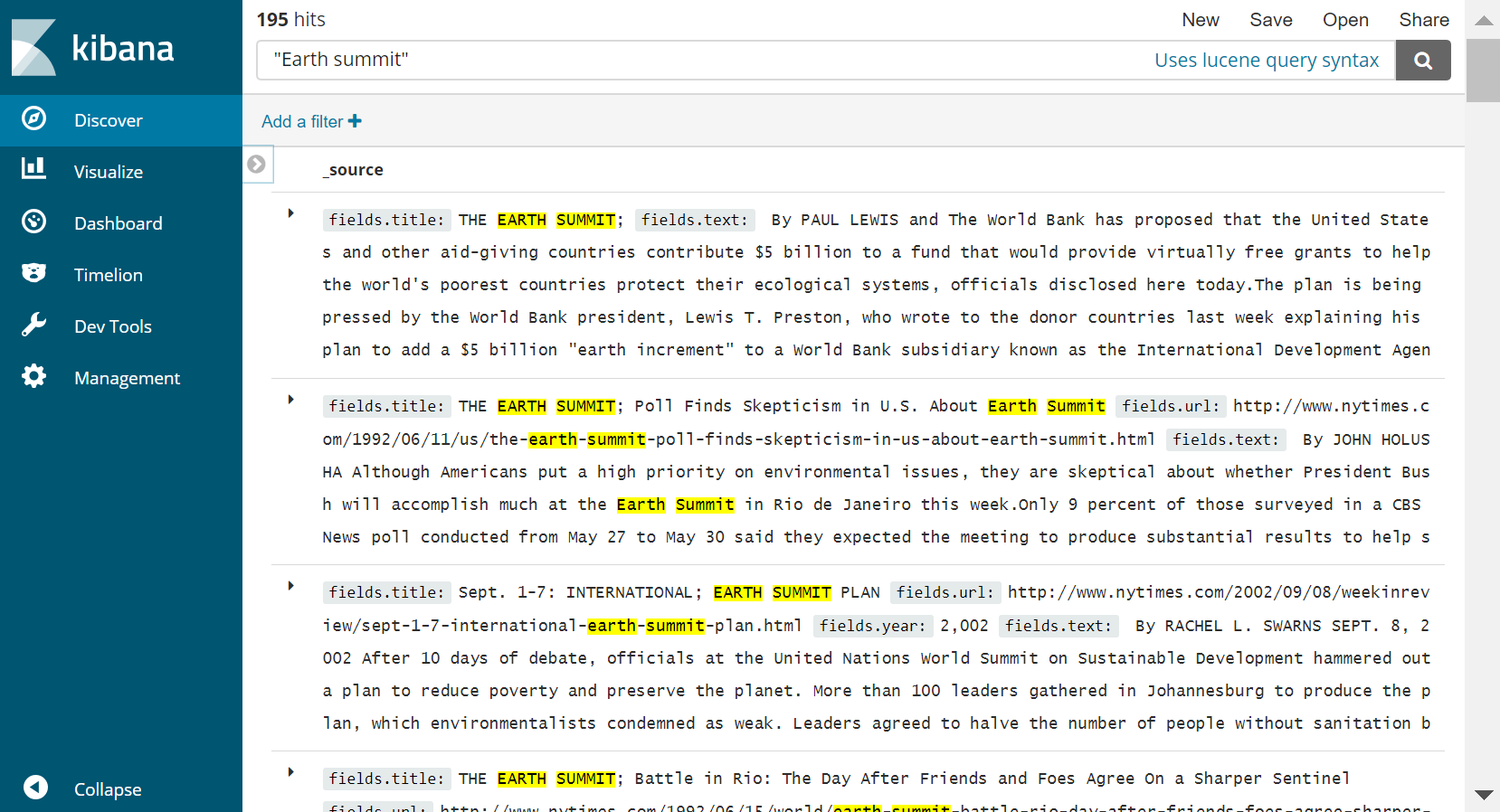Open Discover via its compass icon
The image size is (1500, 812).
pyautogui.click(x=34, y=118)
